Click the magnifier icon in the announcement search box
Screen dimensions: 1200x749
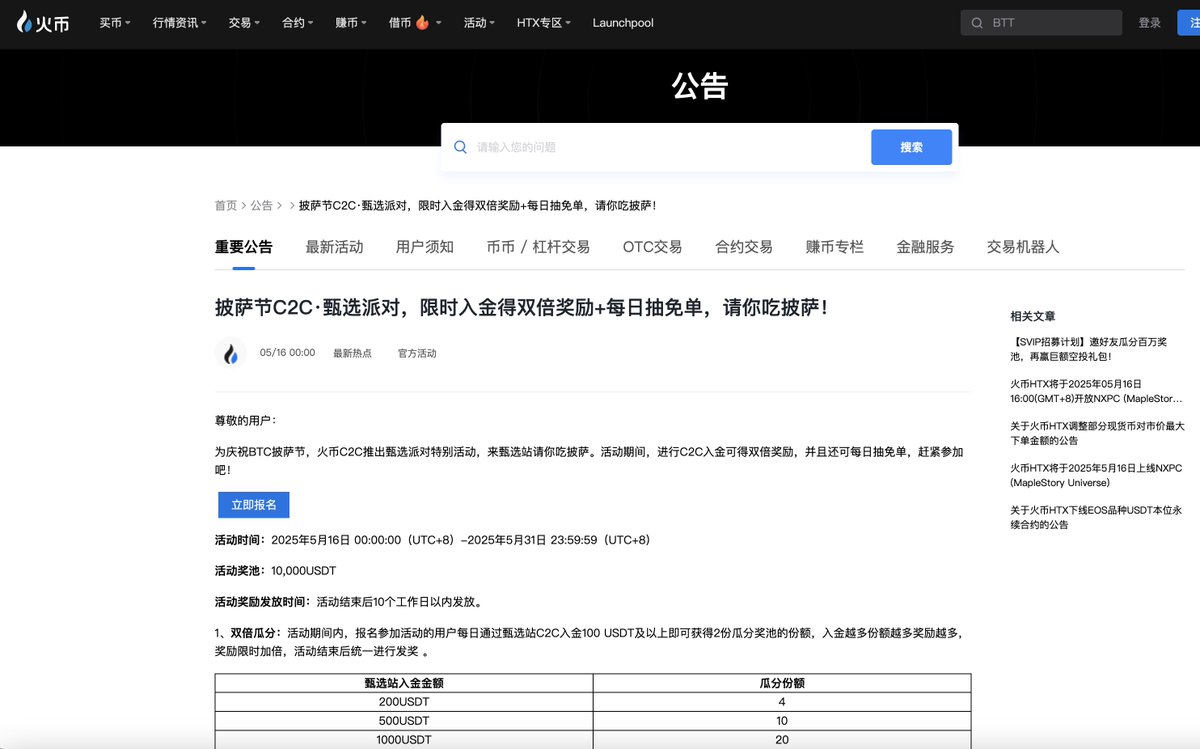coord(460,147)
